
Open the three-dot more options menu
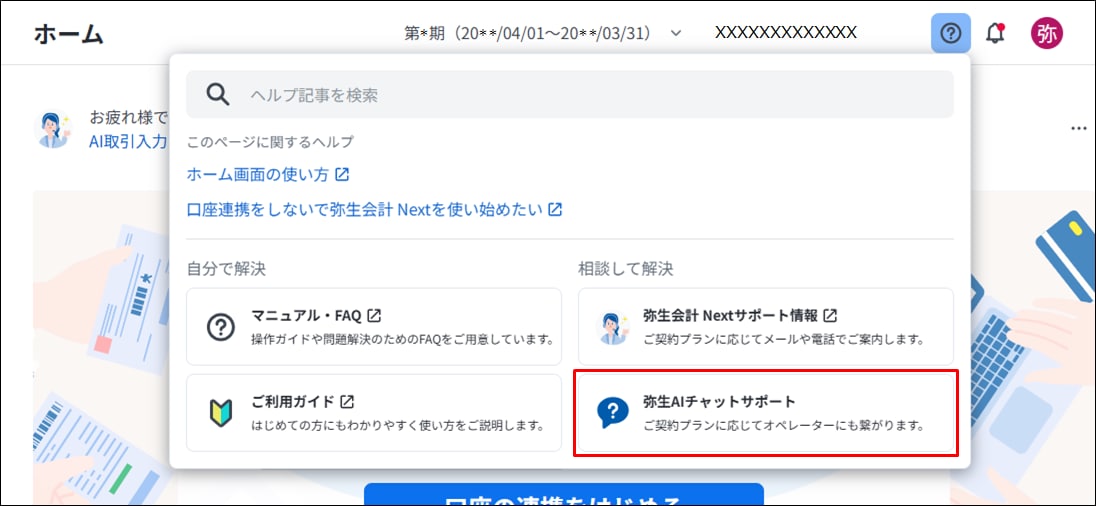(x=1079, y=129)
